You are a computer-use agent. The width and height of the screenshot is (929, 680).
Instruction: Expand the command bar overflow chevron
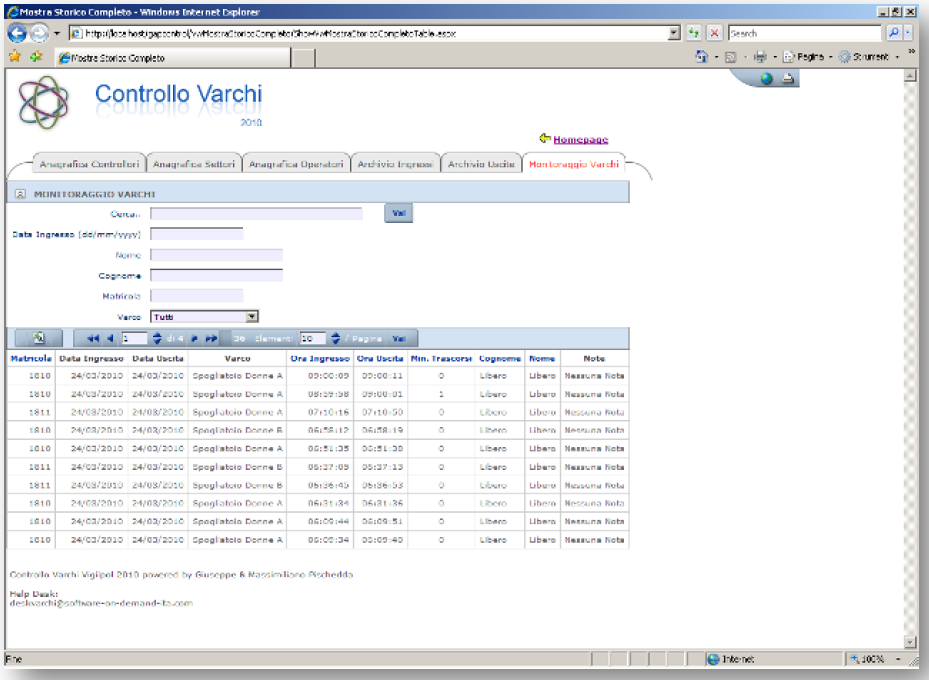(x=912, y=52)
